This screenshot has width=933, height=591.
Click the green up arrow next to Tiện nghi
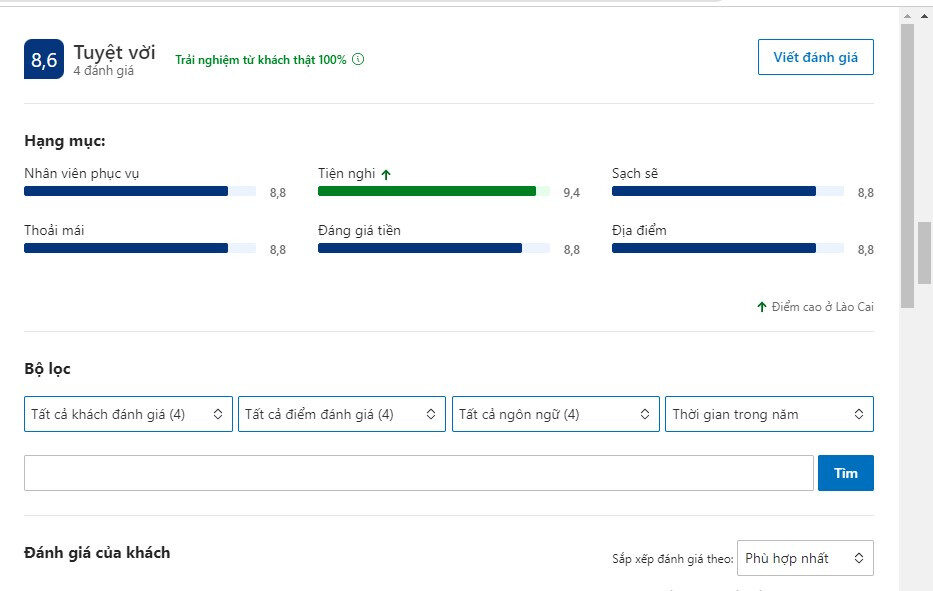[x=386, y=174]
